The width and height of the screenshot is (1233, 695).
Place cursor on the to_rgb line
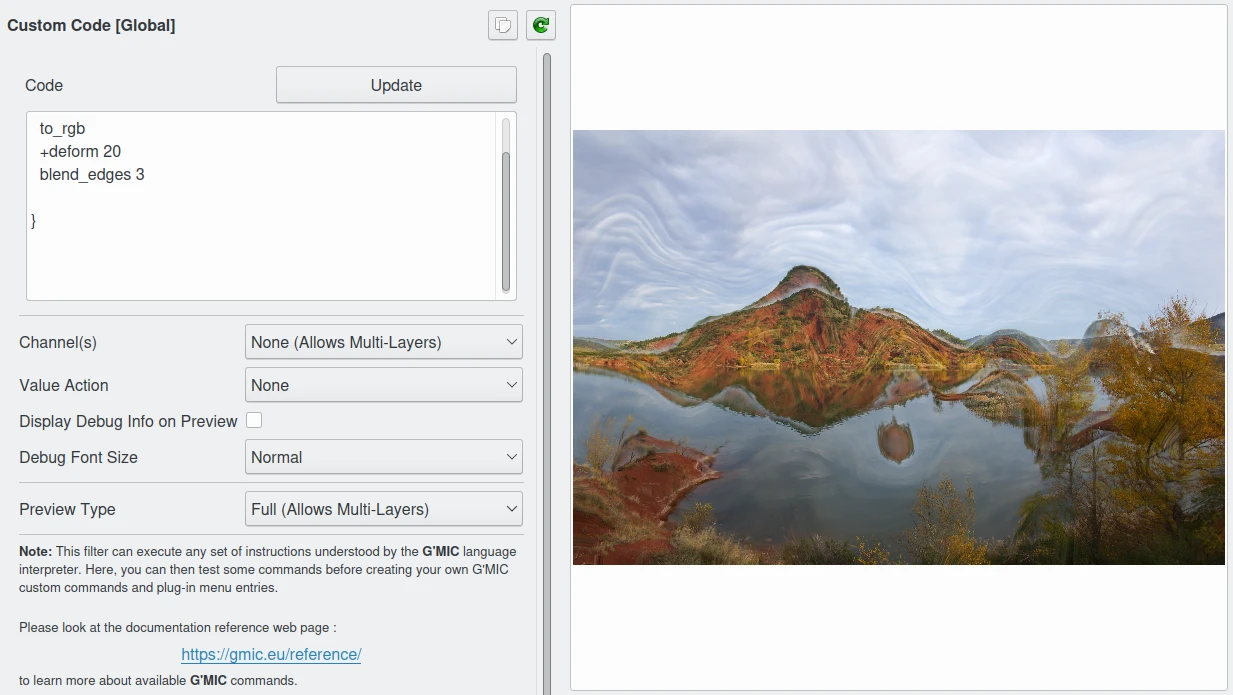62,129
